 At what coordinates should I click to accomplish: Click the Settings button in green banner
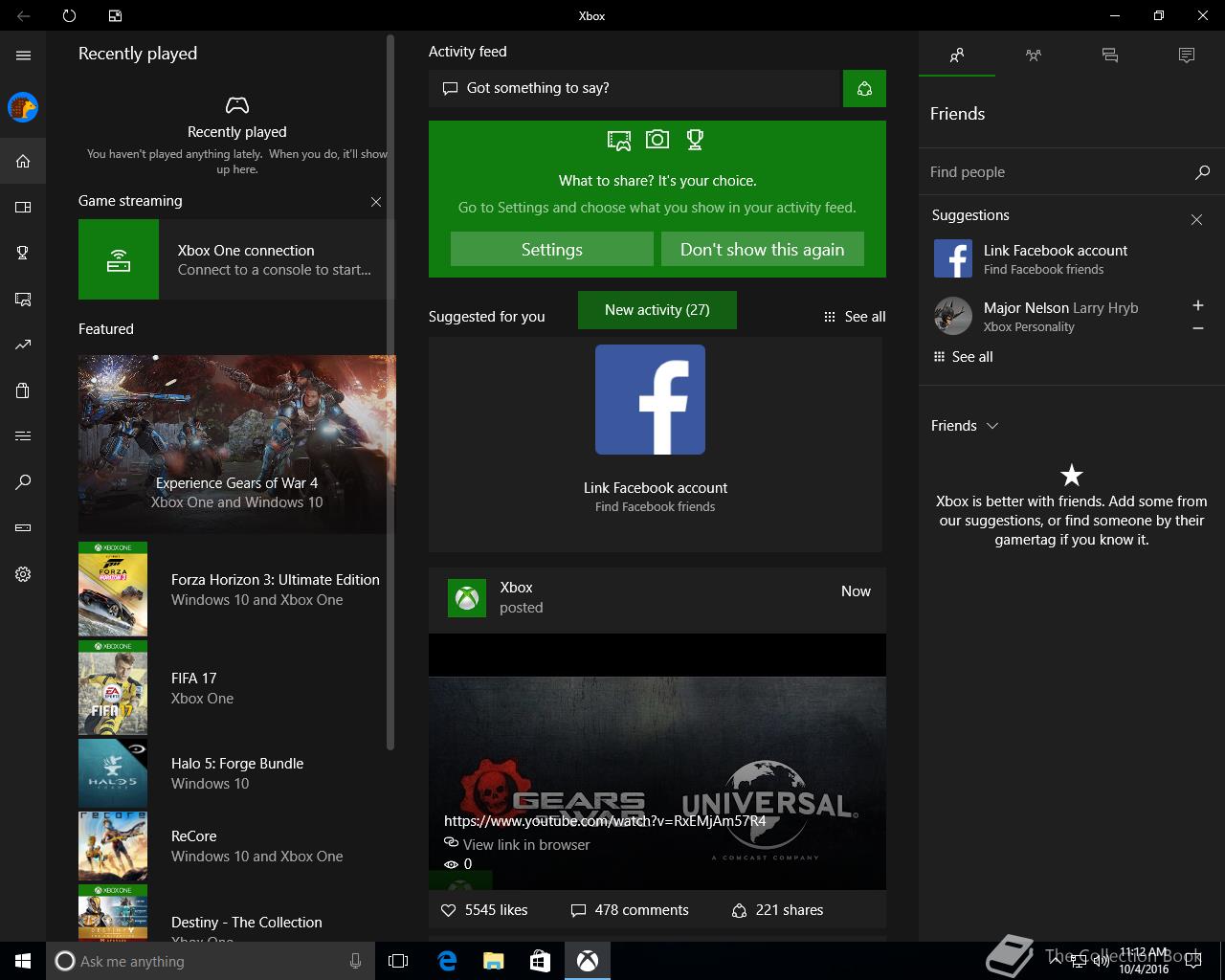tap(552, 249)
